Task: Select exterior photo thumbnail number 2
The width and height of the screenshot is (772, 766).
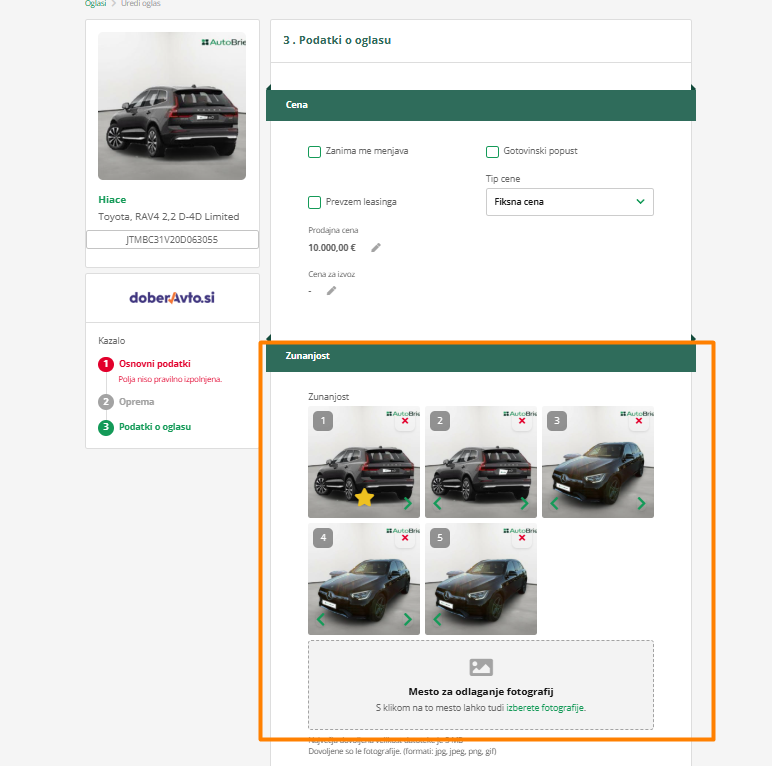Action: point(481,462)
